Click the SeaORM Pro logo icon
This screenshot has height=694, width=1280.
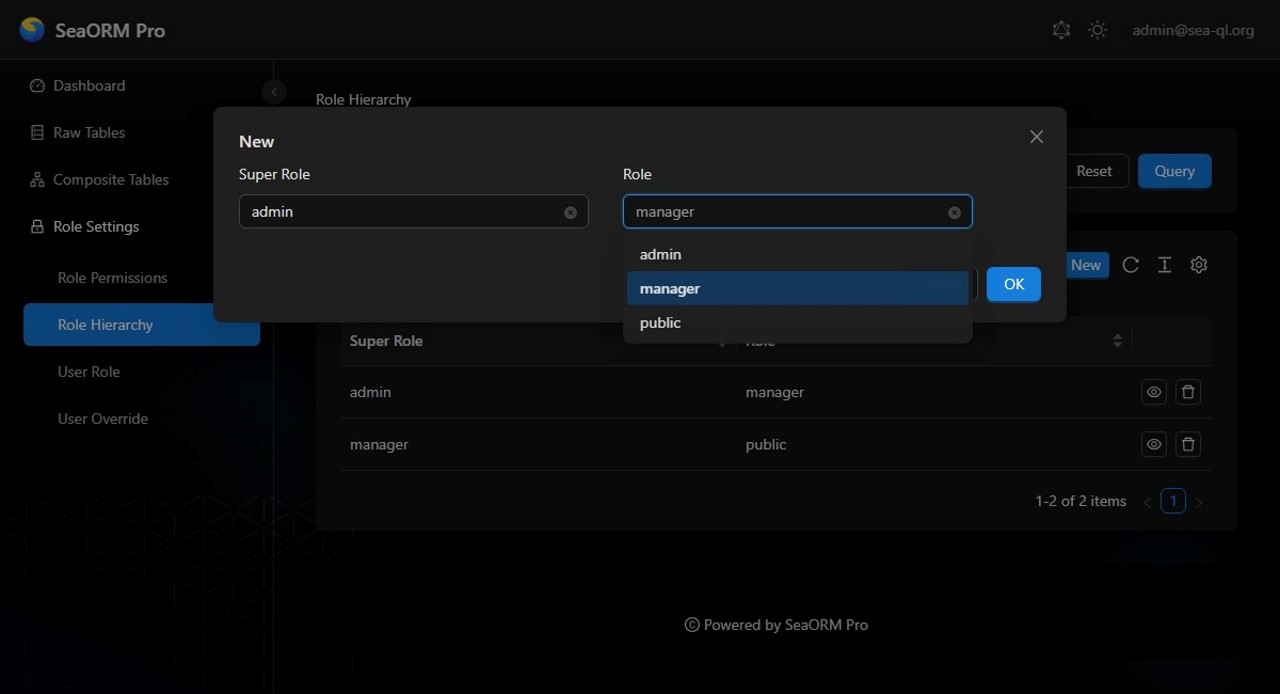point(32,30)
